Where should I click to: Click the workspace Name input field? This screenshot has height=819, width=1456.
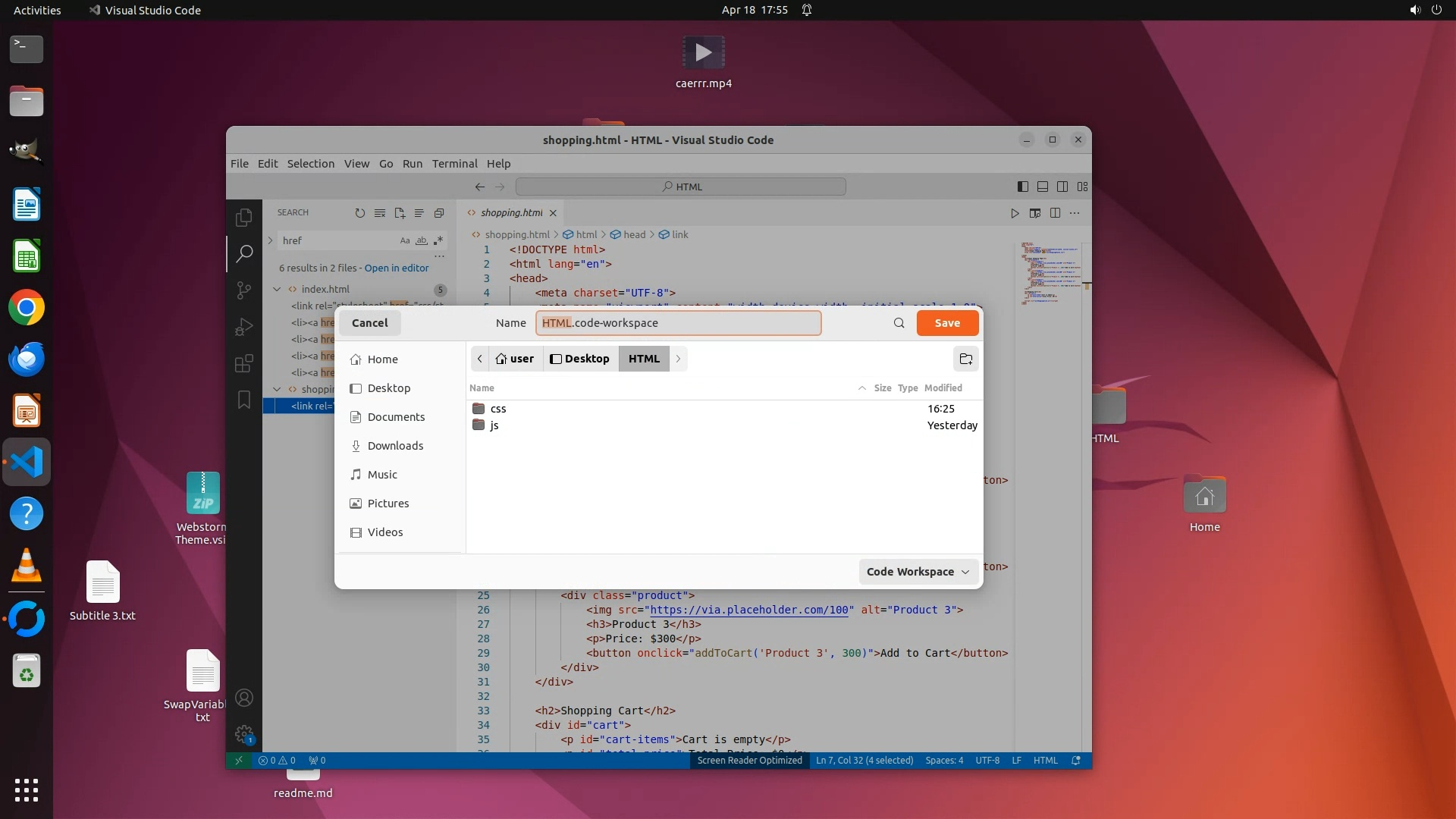(678, 323)
